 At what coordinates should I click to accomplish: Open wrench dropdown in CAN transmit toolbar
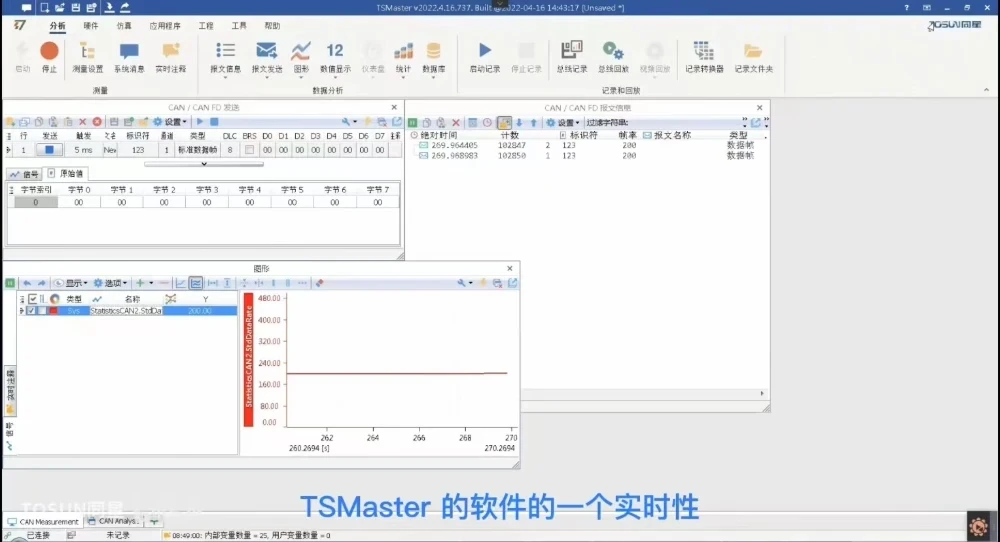(349, 122)
